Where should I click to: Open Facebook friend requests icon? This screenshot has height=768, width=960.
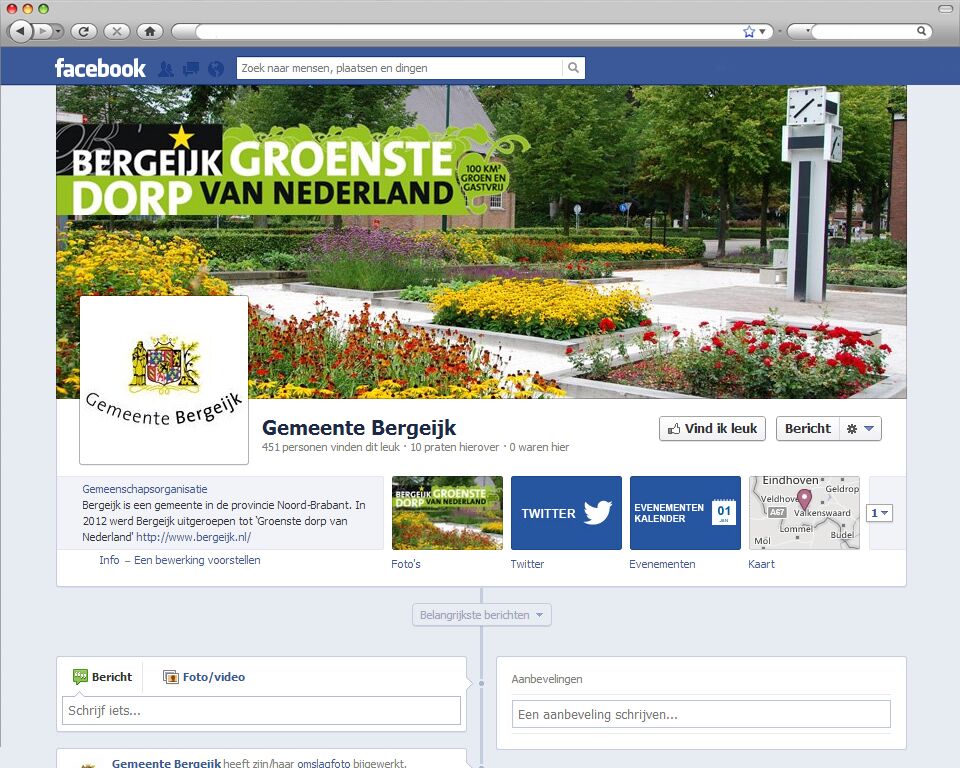coord(165,69)
